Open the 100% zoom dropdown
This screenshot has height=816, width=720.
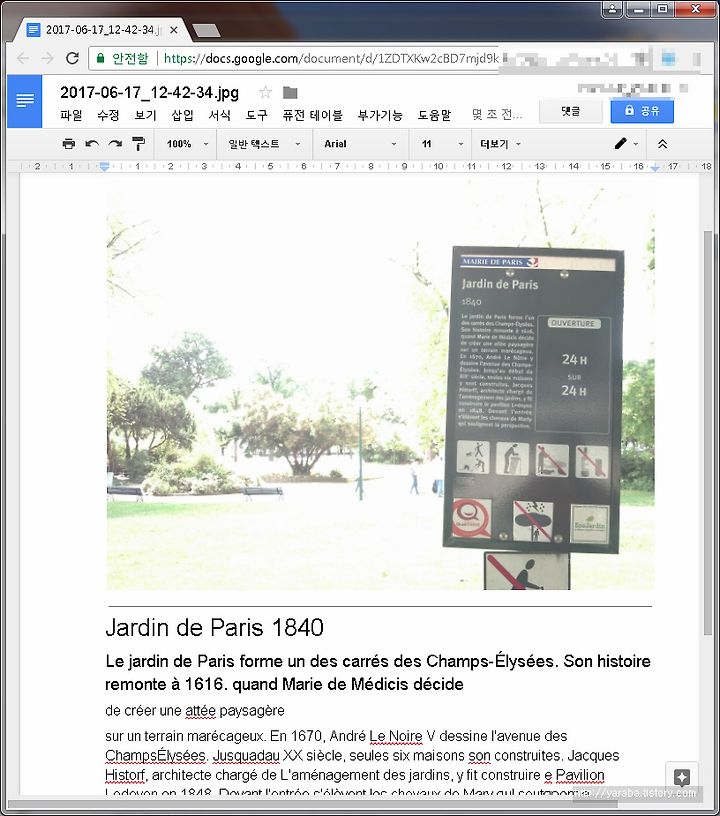click(187, 144)
